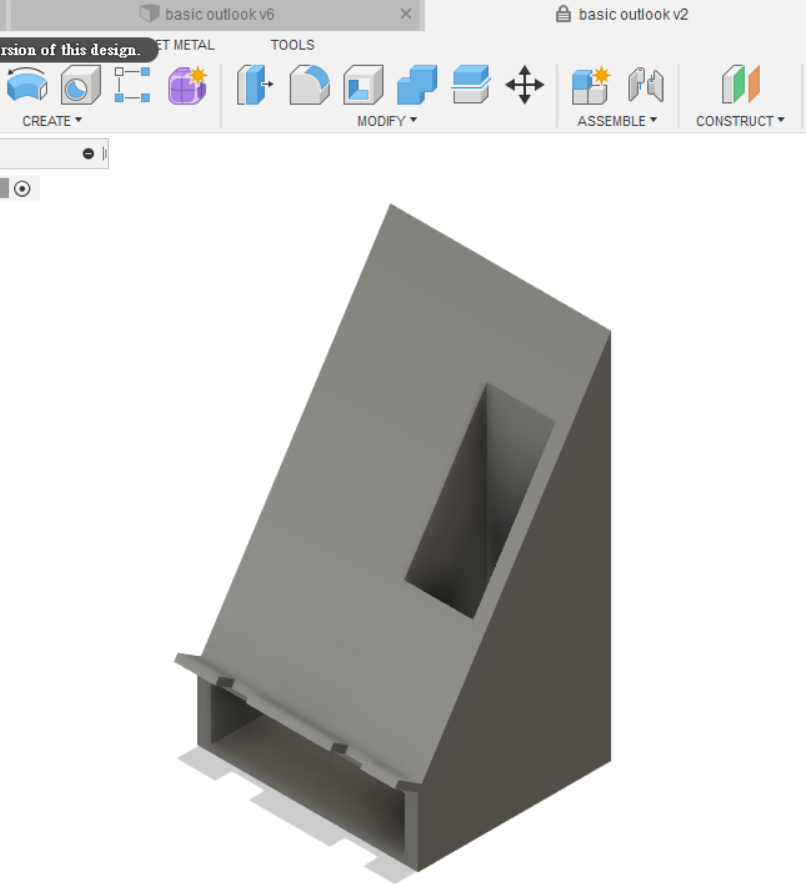Activate the Move/Copy arrows tool
This screenshot has height=885, width=806.
point(524,85)
